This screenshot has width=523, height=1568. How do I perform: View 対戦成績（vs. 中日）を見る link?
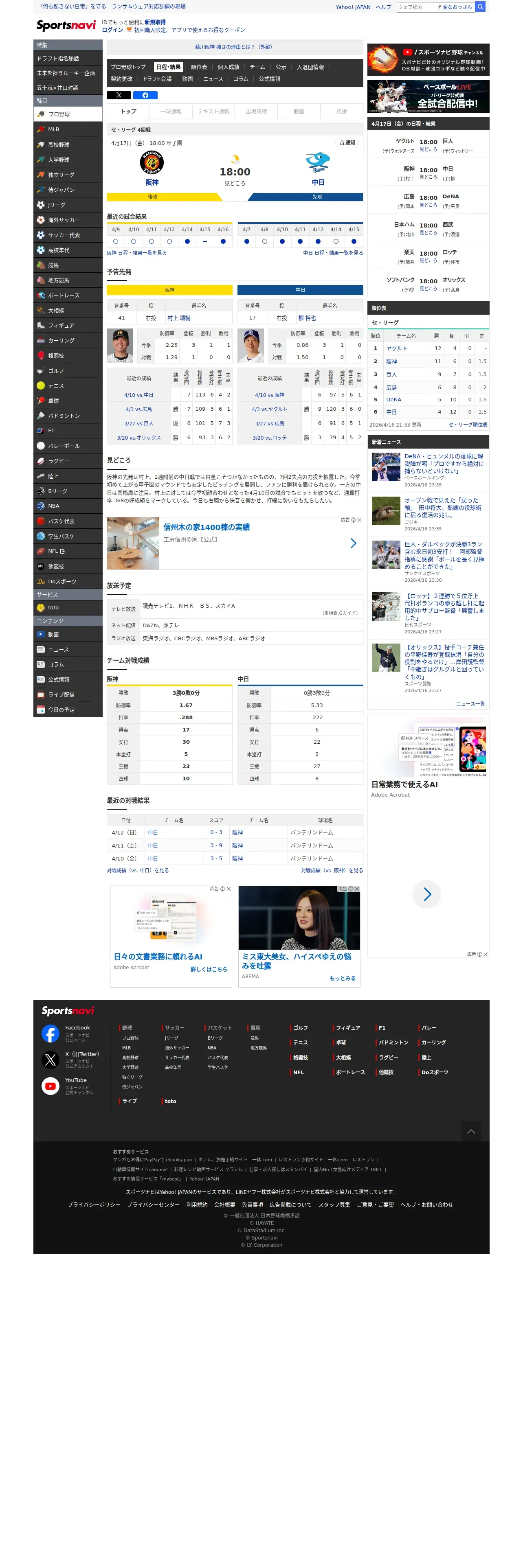click(138, 870)
